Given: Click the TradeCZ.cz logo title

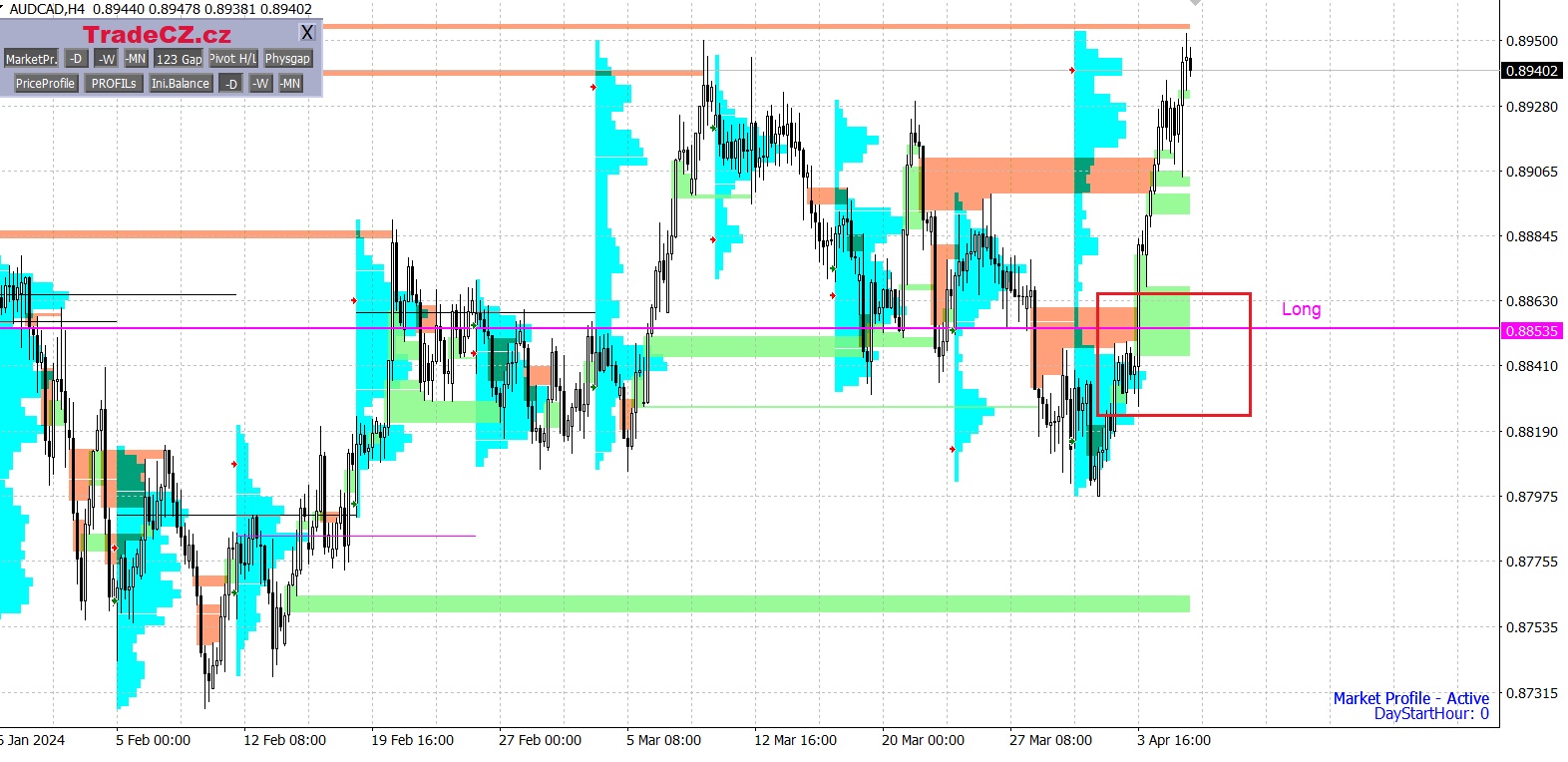Looking at the screenshot, I should click(x=157, y=35).
